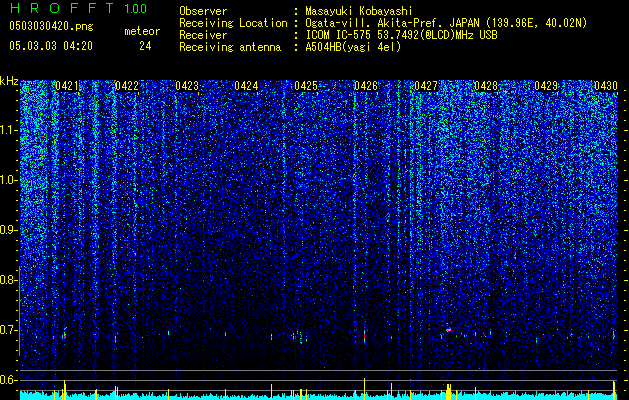Click the Observer label
This screenshot has height=400, width=629.
coord(203,11)
